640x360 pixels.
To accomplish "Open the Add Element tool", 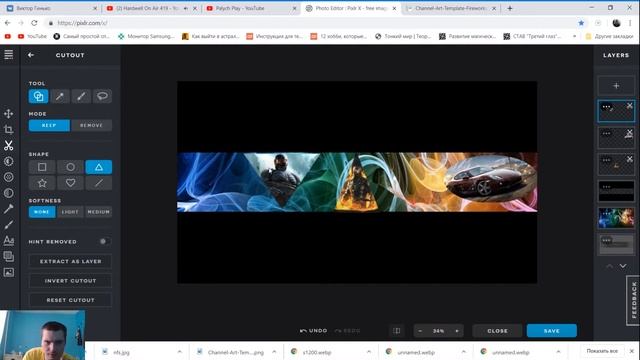I will pyautogui.click(x=9, y=256).
